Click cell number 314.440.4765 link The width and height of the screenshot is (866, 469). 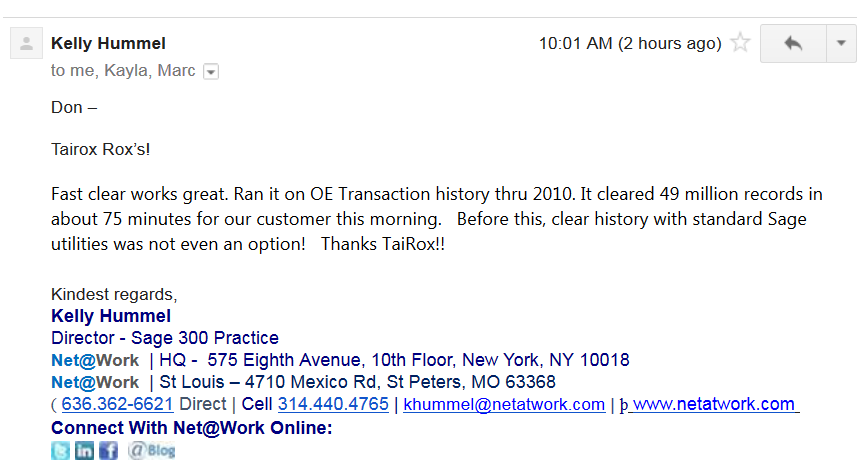333,404
